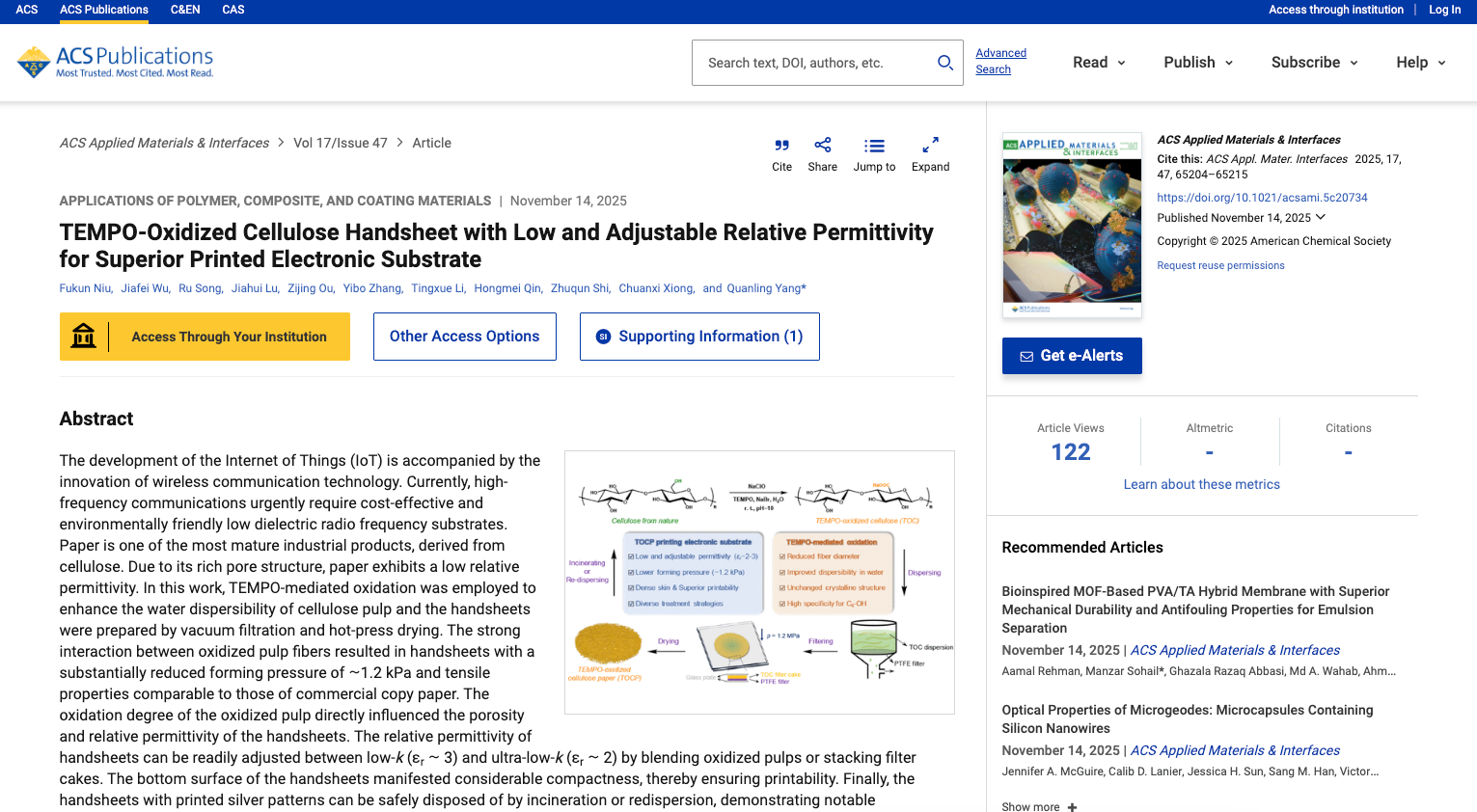Switch to the CAS top tab
The height and width of the screenshot is (812, 1477).
click(233, 10)
